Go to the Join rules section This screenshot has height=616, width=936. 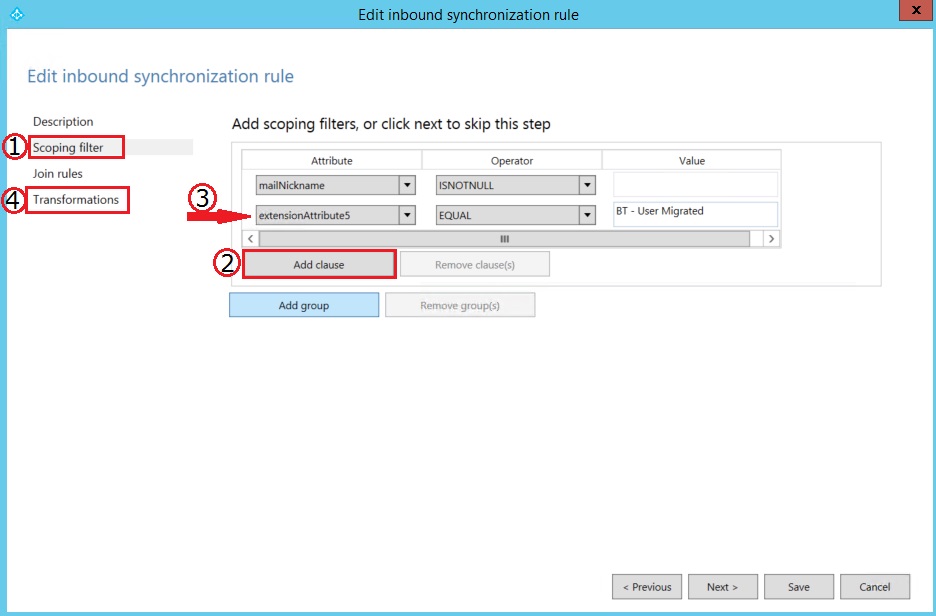click(57, 174)
